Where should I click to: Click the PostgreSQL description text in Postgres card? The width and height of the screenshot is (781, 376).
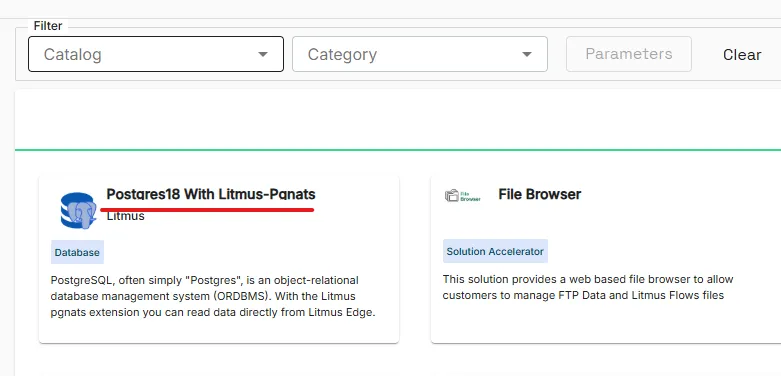click(213, 296)
